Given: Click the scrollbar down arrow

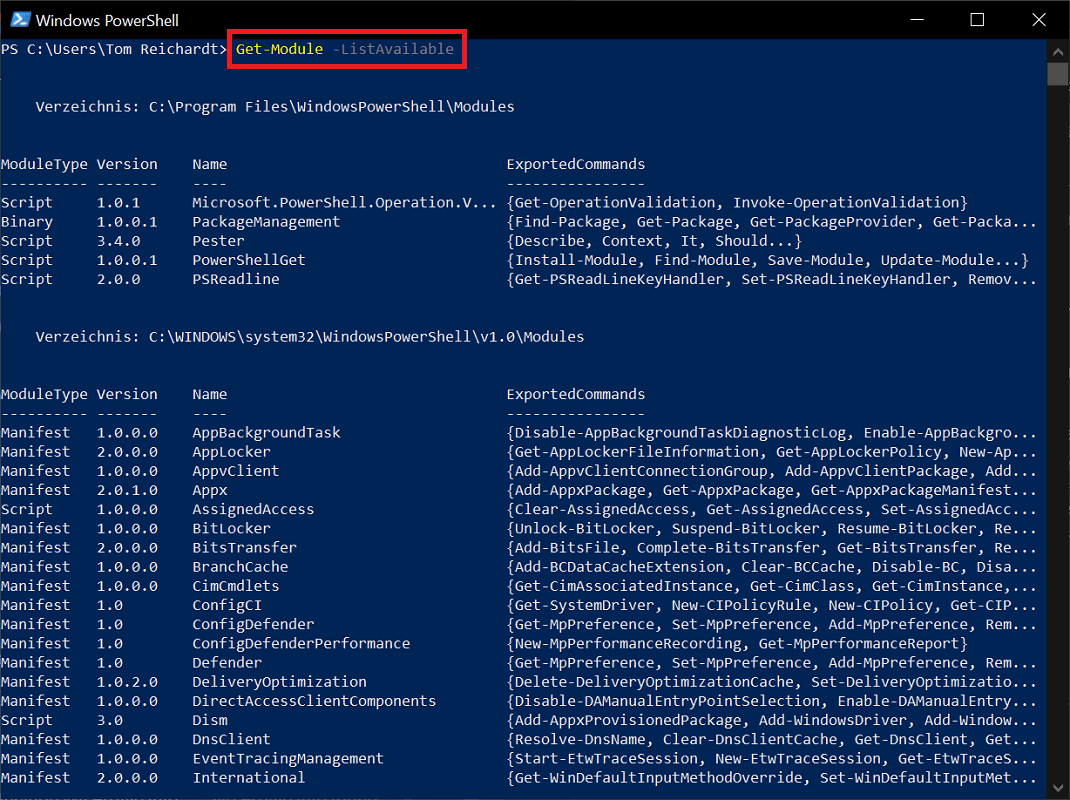Looking at the screenshot, I should (x=1058, y=787).
